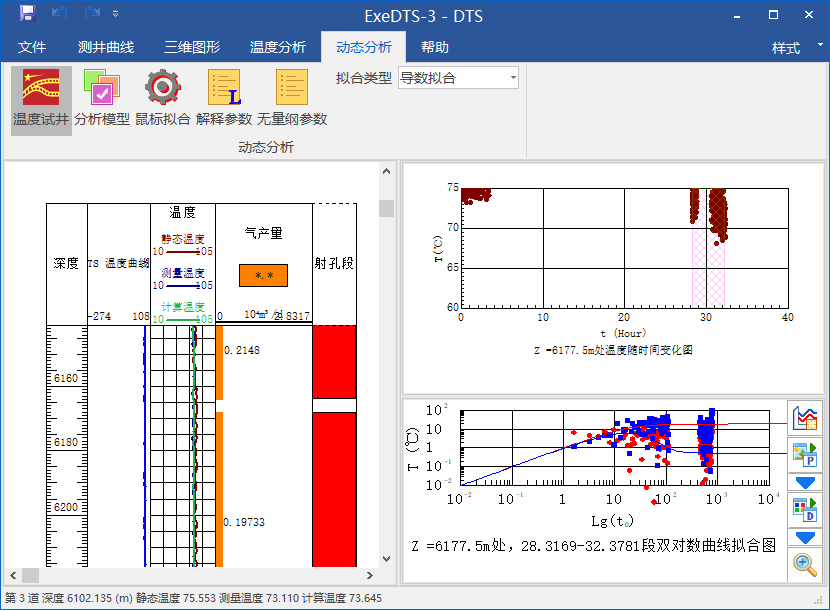The image size is (830, 610).
Task: Click the 温度试井 ribbon icon
Action: 41,100
